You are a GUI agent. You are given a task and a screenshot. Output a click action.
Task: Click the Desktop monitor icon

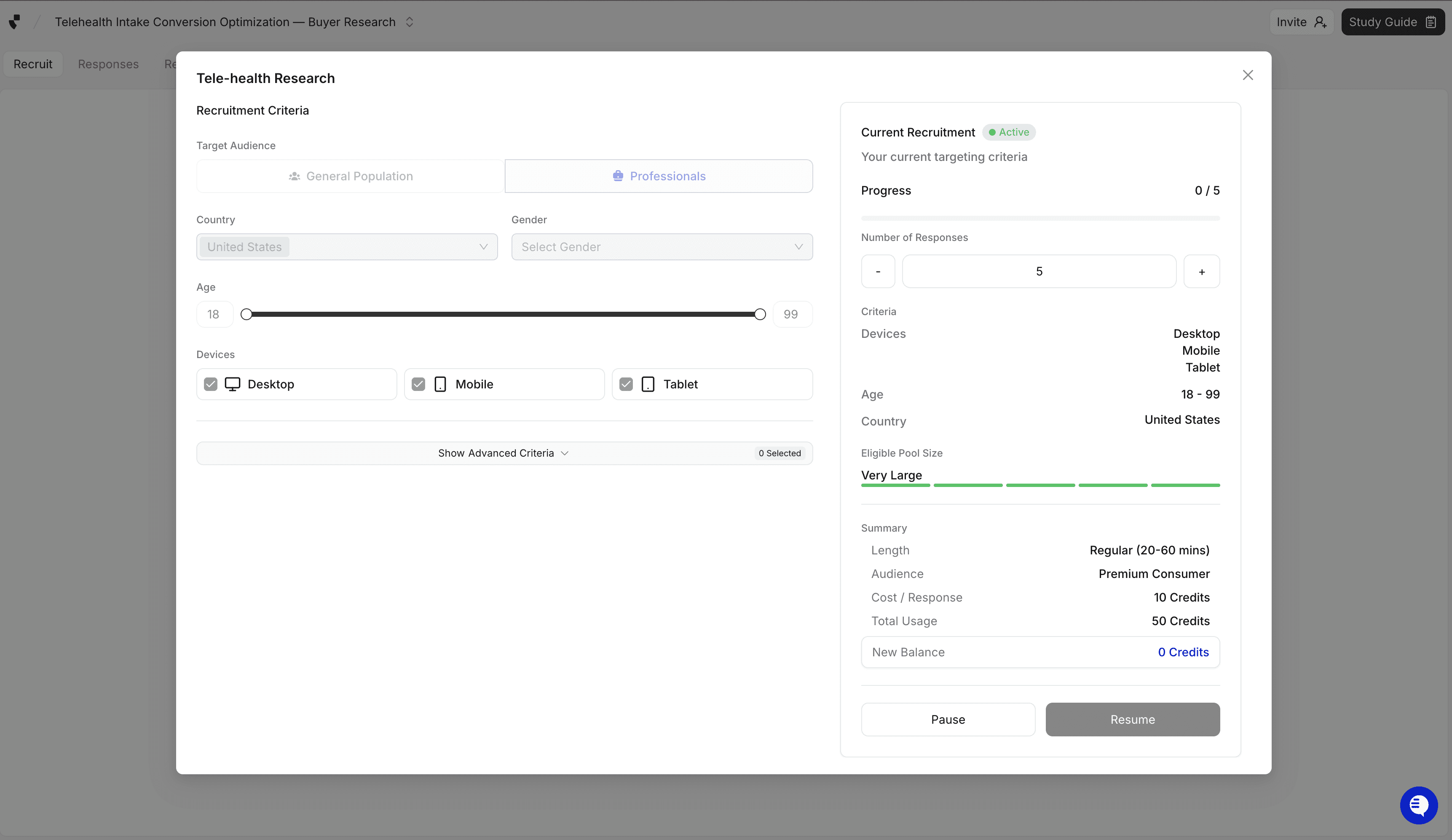point(232,384)
